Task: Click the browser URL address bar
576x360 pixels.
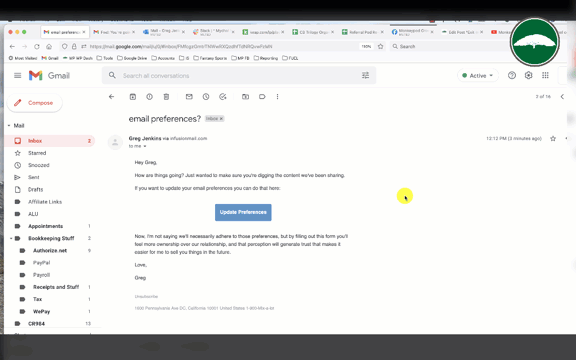Action: pos(220,46)
